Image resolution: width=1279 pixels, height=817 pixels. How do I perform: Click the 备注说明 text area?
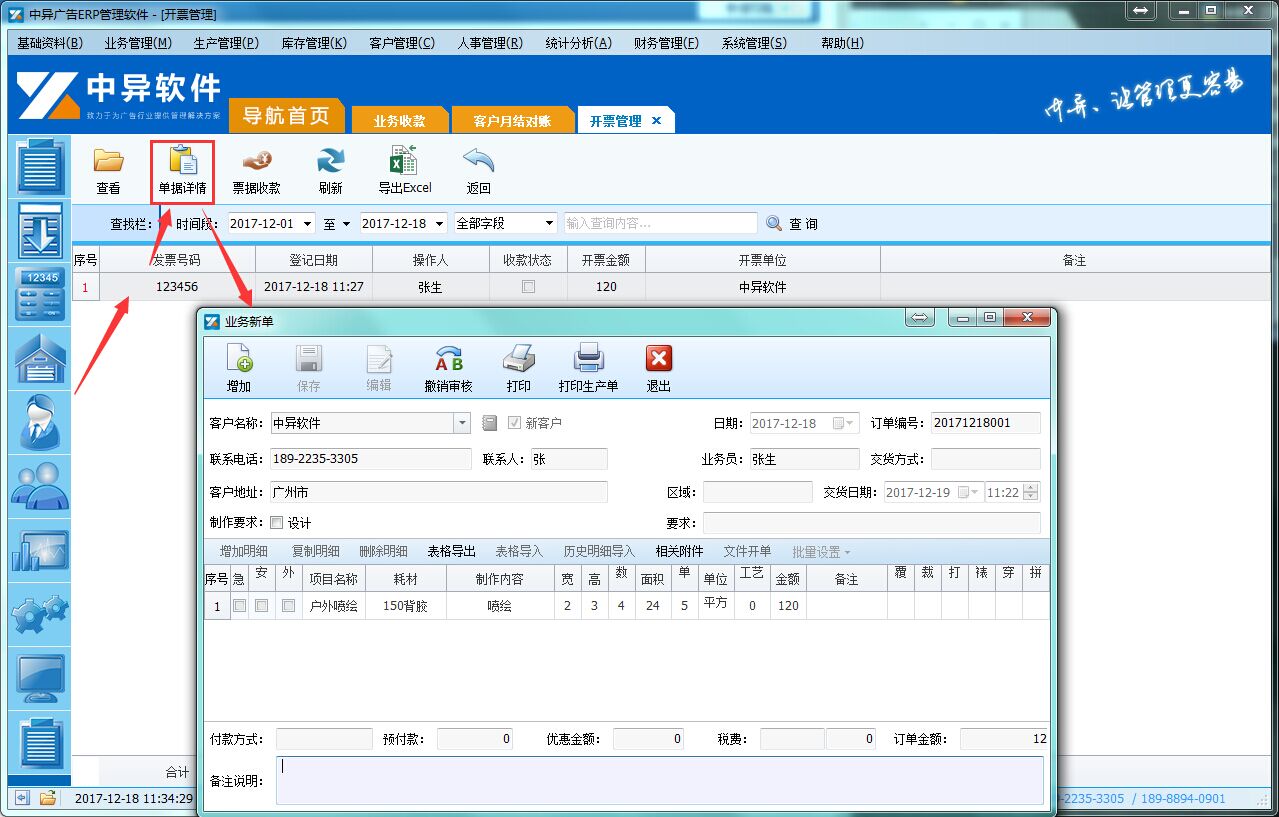tap(660, 780)
